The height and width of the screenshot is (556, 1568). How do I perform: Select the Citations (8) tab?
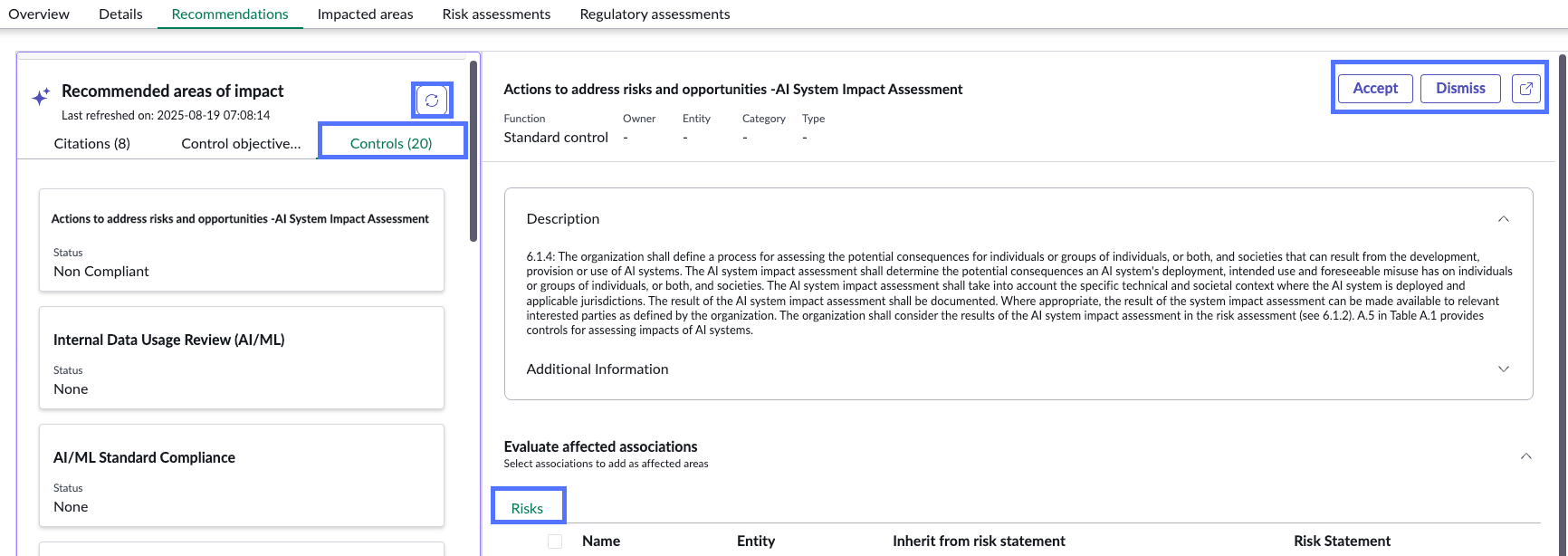point(92,144)
